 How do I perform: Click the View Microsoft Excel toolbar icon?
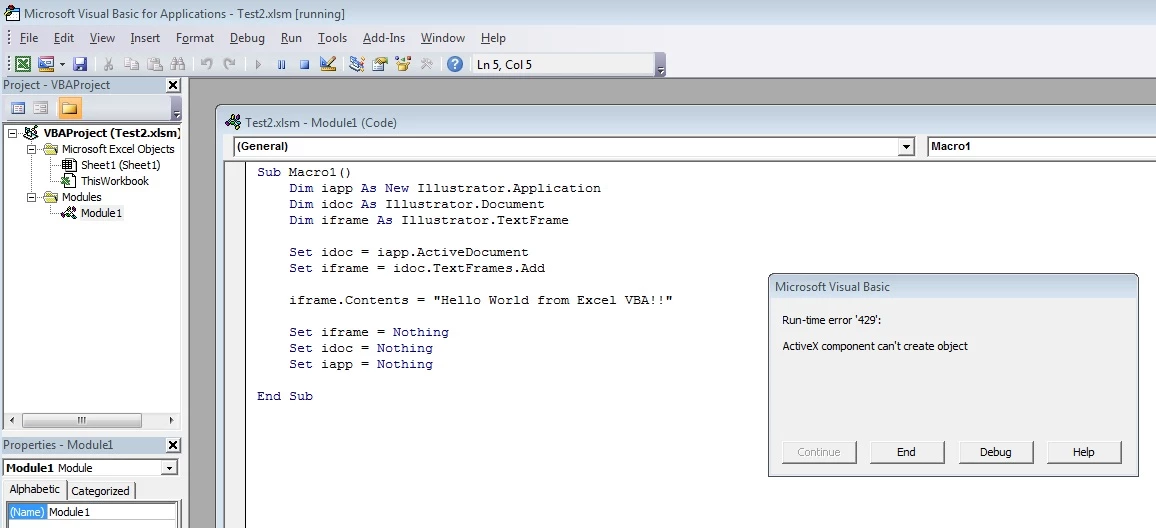pyautogui.click(x=23, y=64)
